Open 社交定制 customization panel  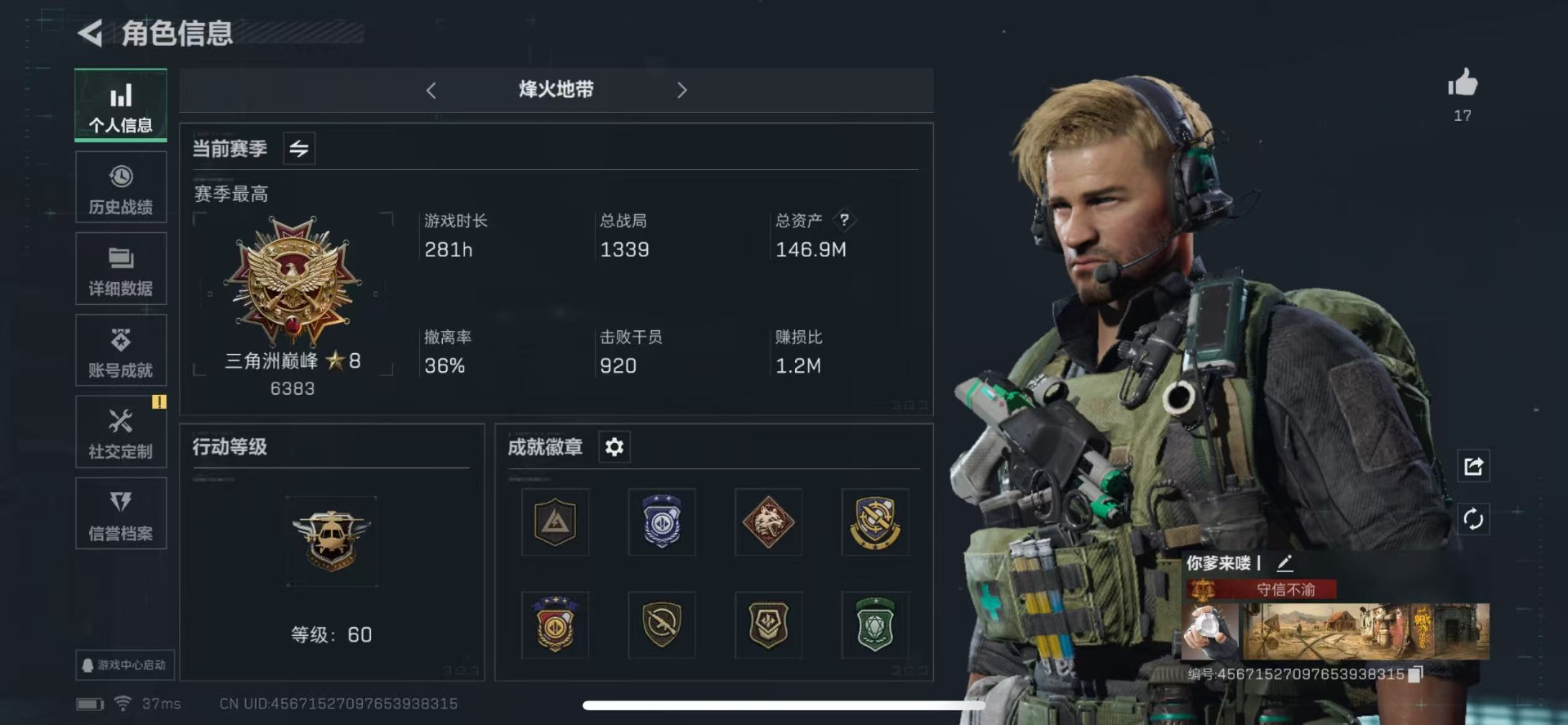coord(121,432)
